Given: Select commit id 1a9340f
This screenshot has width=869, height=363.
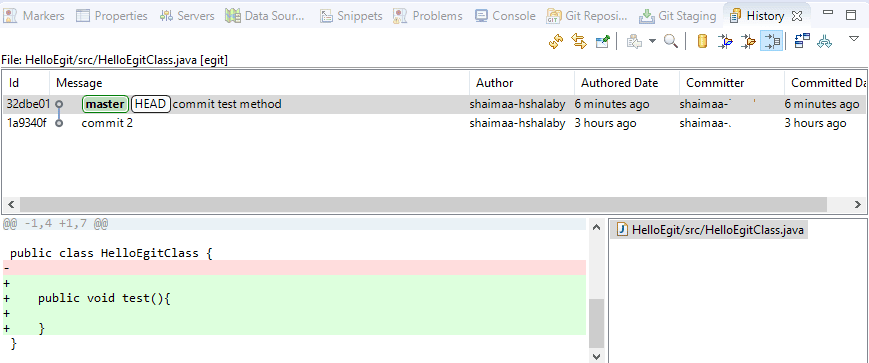Looking at the screenshot, I should click(27, 123).
